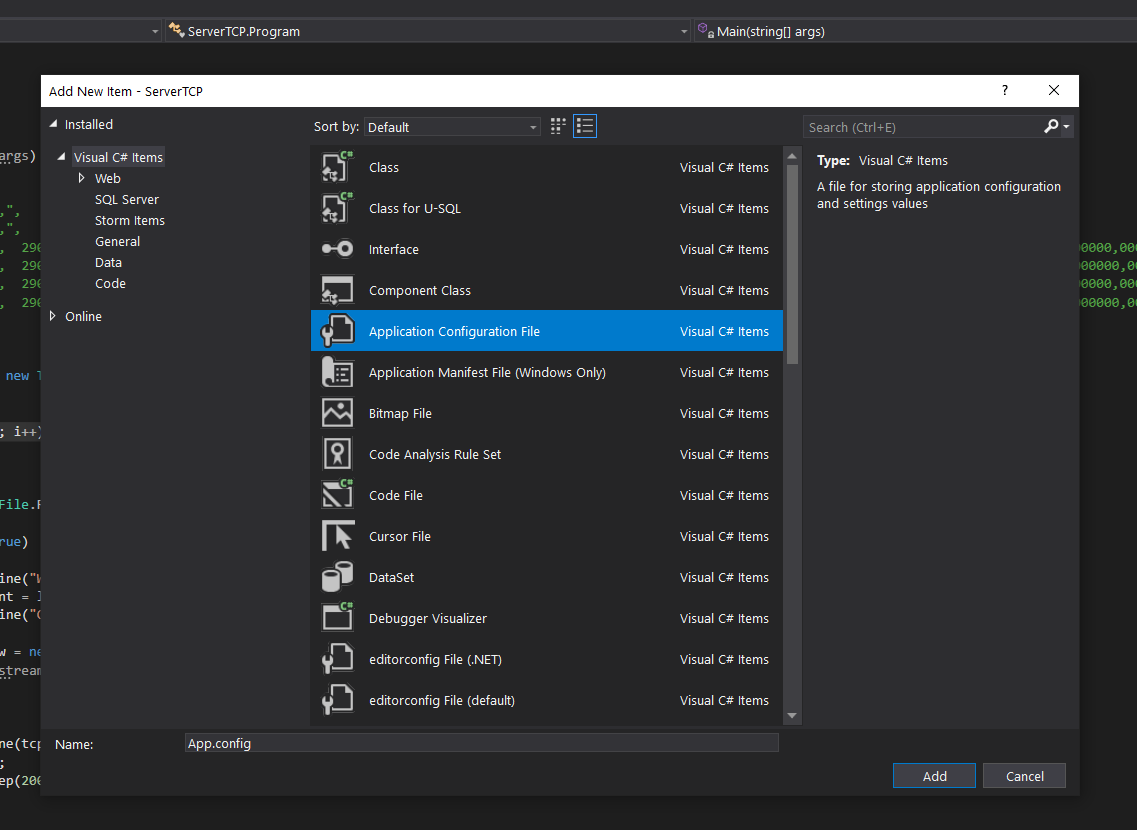Select the Data category
1137x830 pixels.
(108, 262)
